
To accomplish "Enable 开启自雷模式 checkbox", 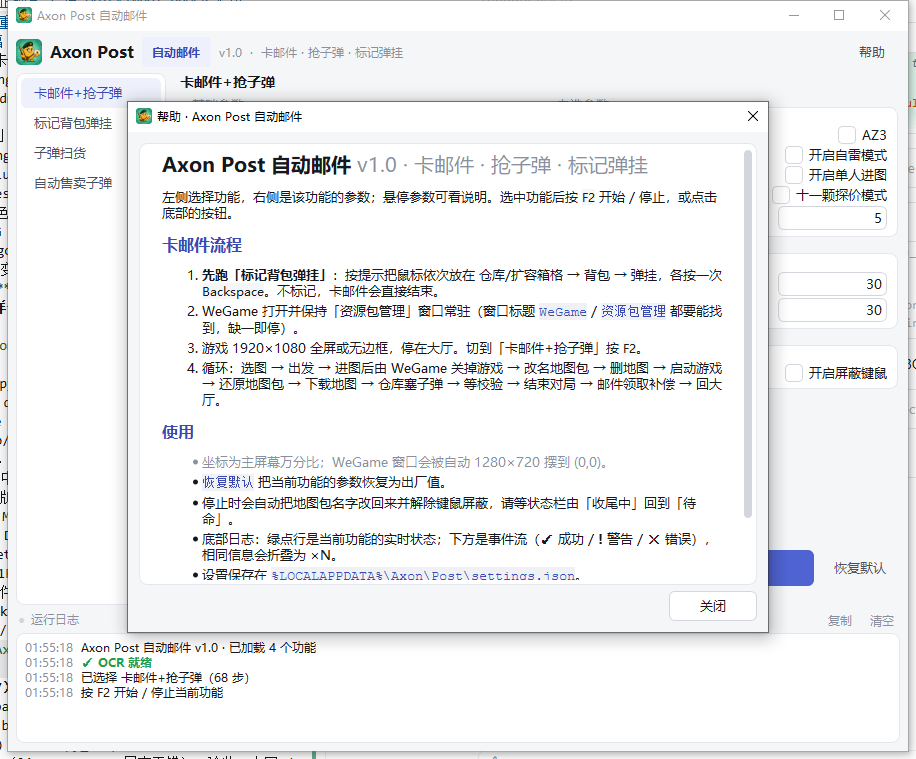I will point(793,155).
